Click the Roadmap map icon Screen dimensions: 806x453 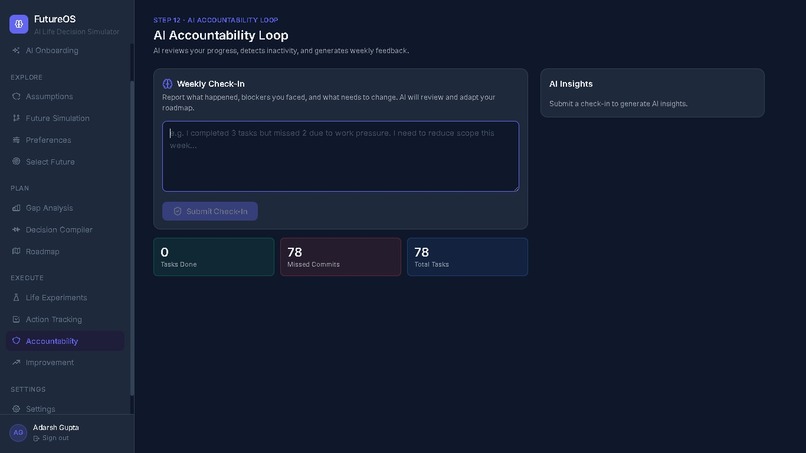pyautogui.click(x=16, y=251)
